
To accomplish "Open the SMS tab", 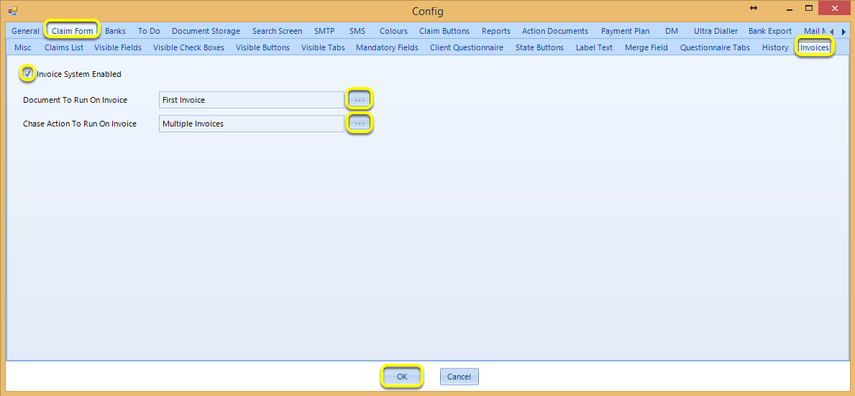I will (357, 31).
